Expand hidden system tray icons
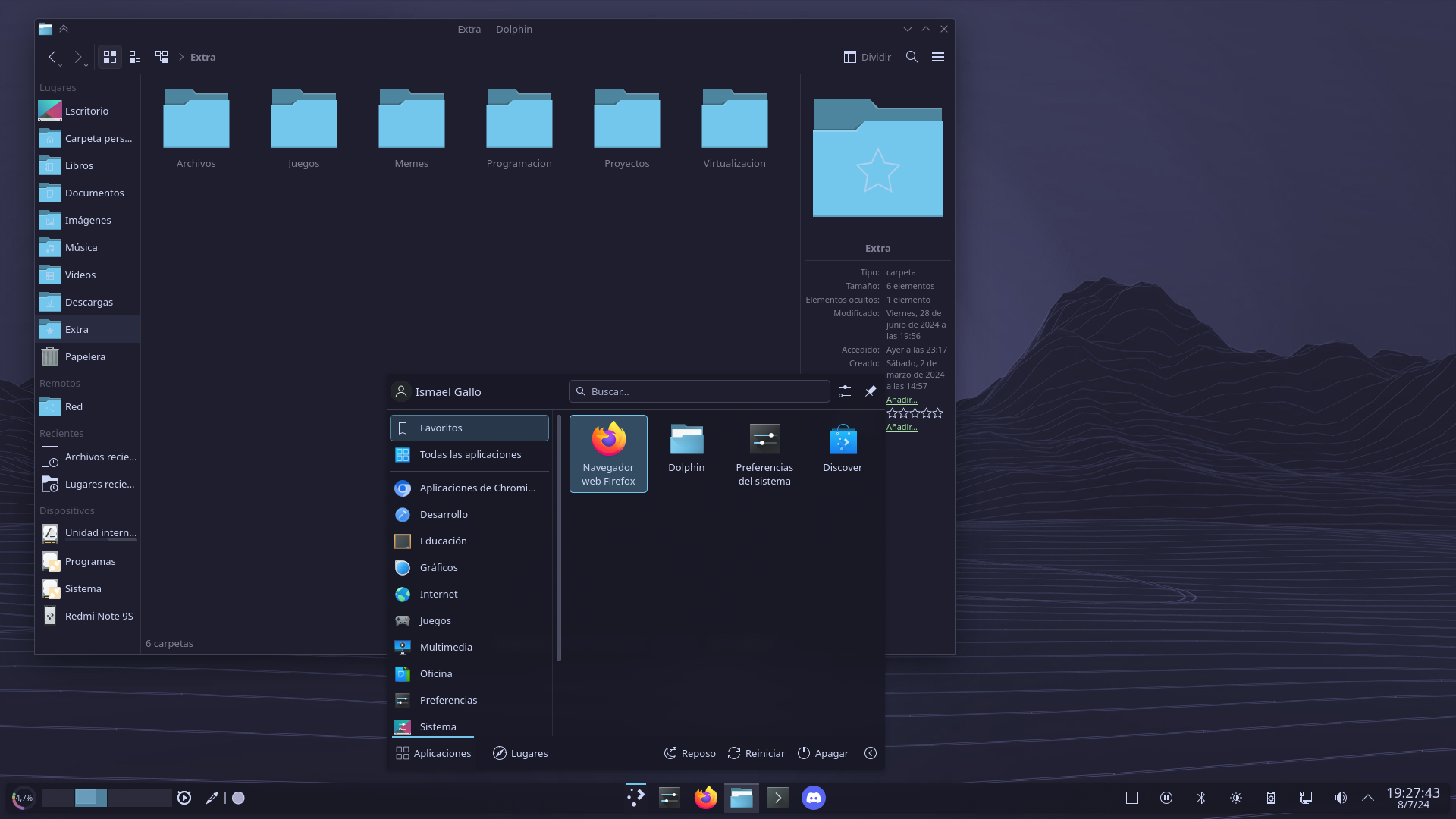Viewport: 1456px width, 819px height. (x=1368, y=798)
